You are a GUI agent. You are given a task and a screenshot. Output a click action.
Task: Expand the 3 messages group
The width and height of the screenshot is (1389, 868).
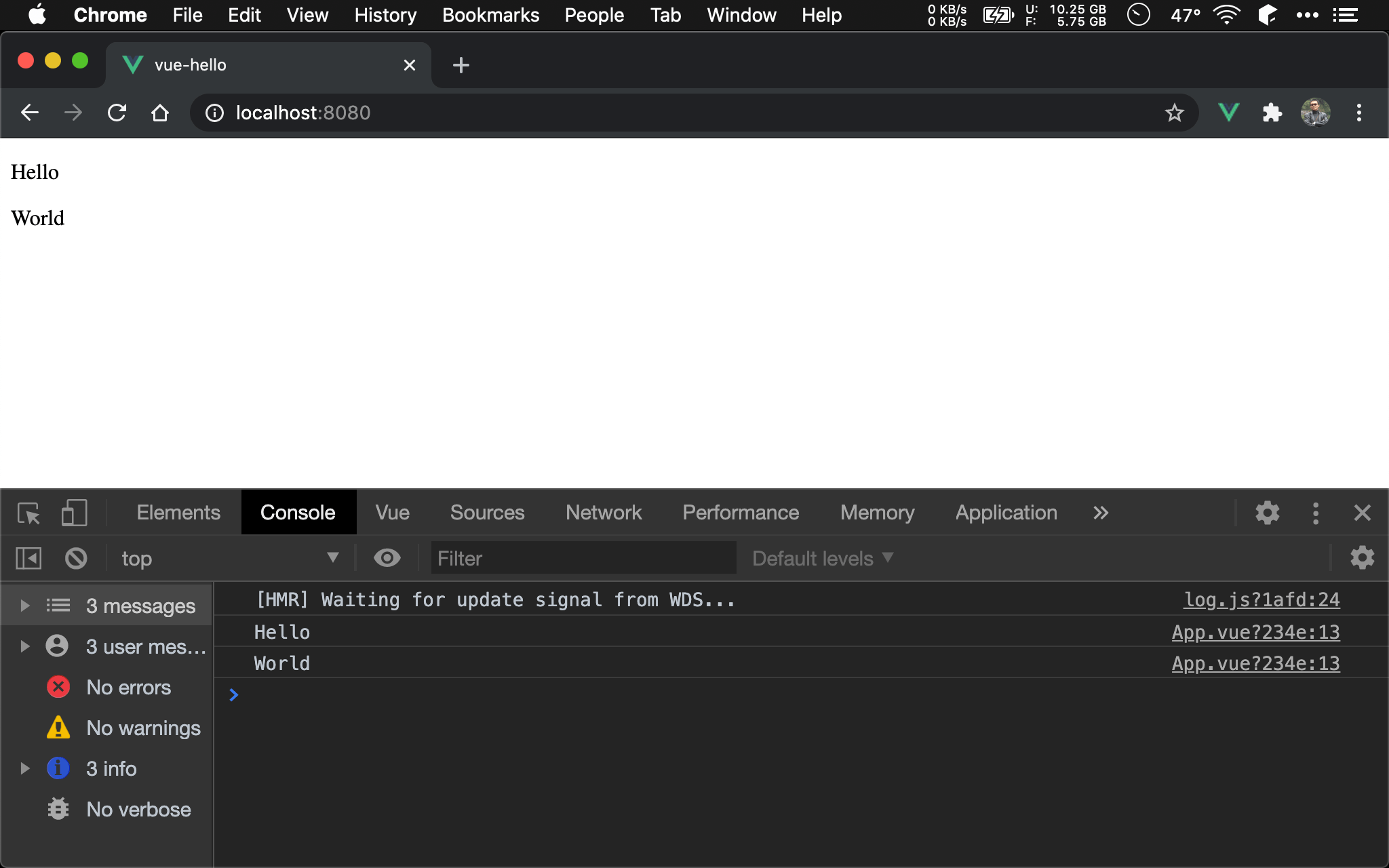[x=25, y=606]
